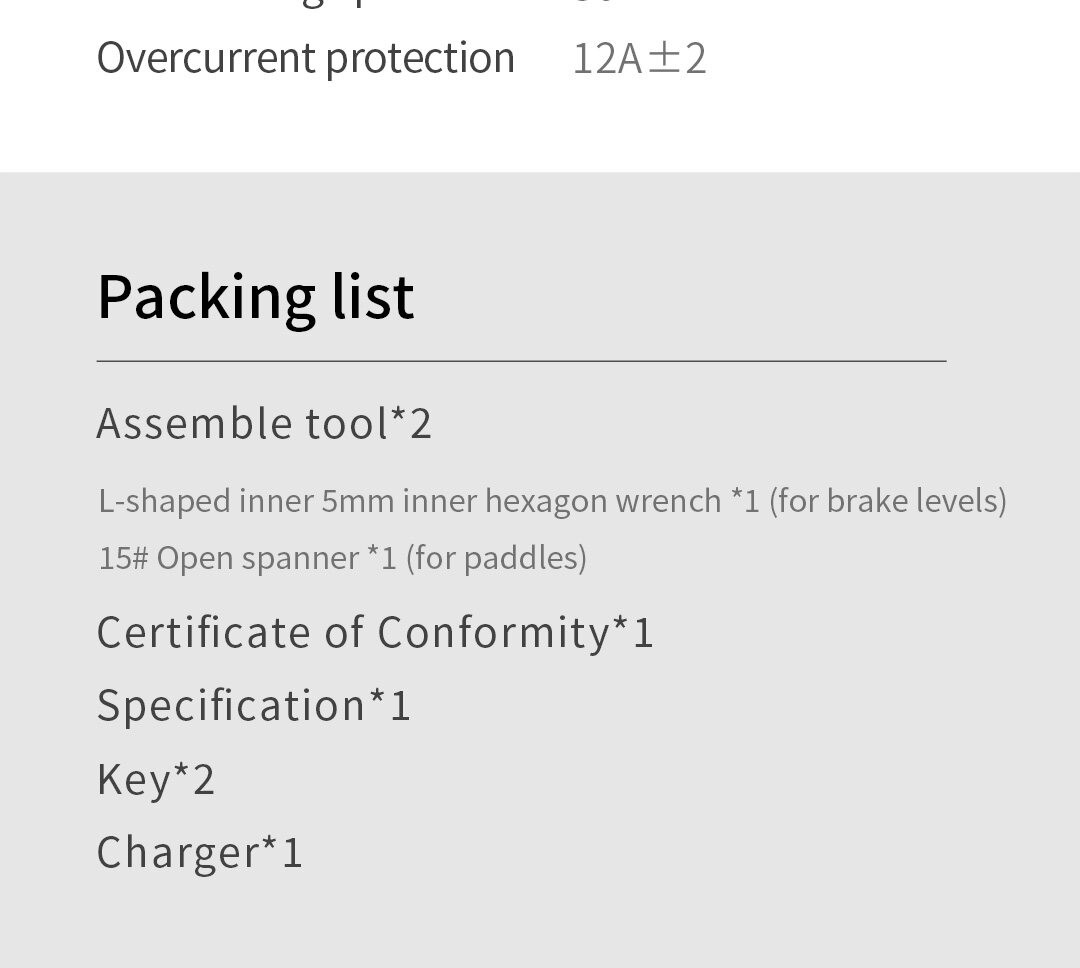Click the 15# Open spanner line
The width and height of the screenshot is (1080, 968).
pyautogui.click(x=343, y=558)
